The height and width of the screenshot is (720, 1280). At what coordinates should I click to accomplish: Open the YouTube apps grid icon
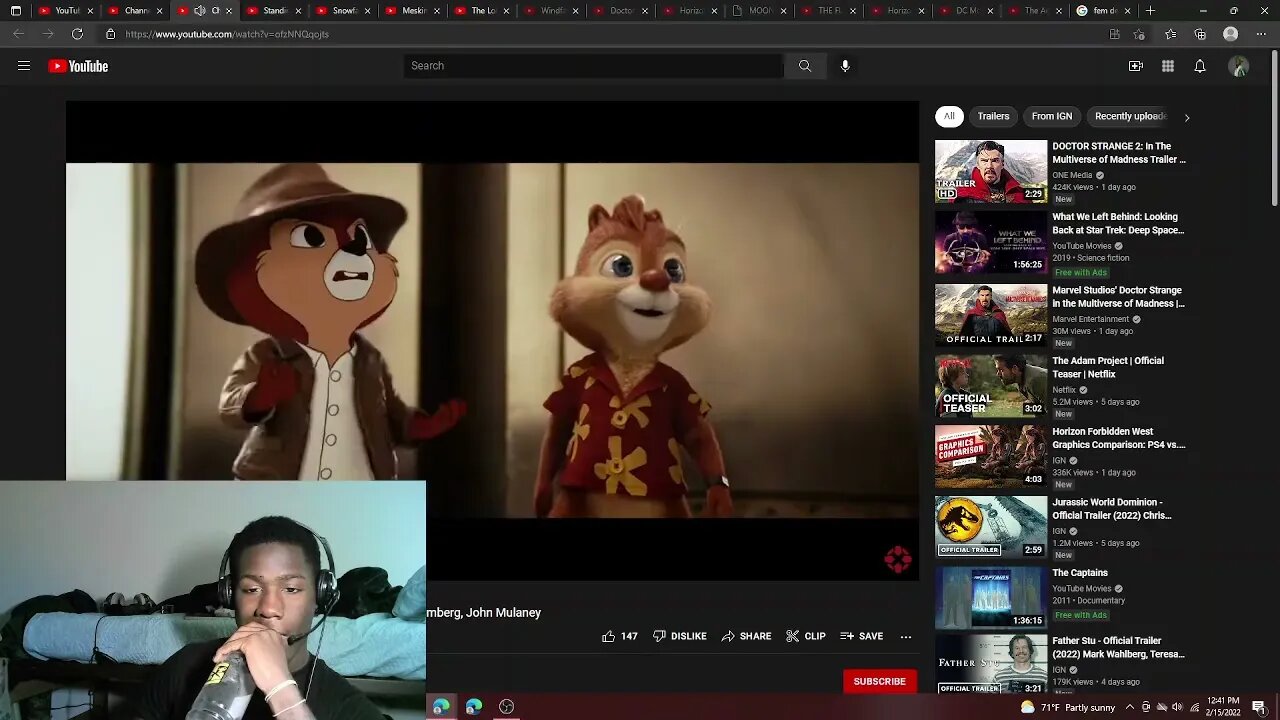[x=1168, y=66]
